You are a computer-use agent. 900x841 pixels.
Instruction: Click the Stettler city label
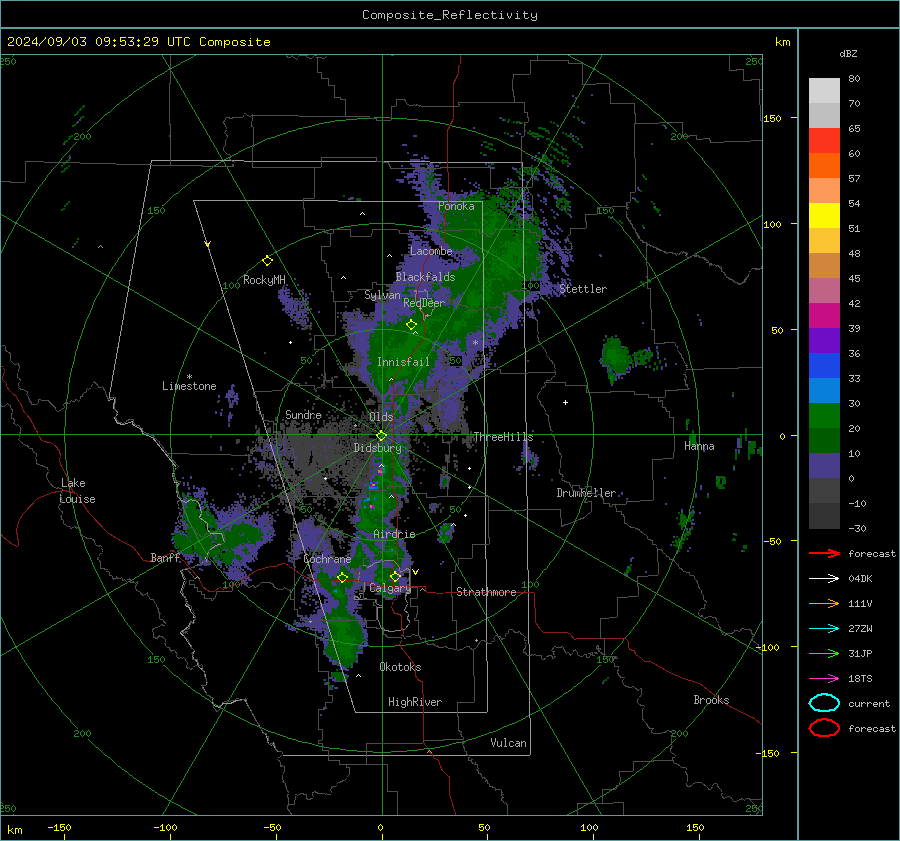point(583,289)
